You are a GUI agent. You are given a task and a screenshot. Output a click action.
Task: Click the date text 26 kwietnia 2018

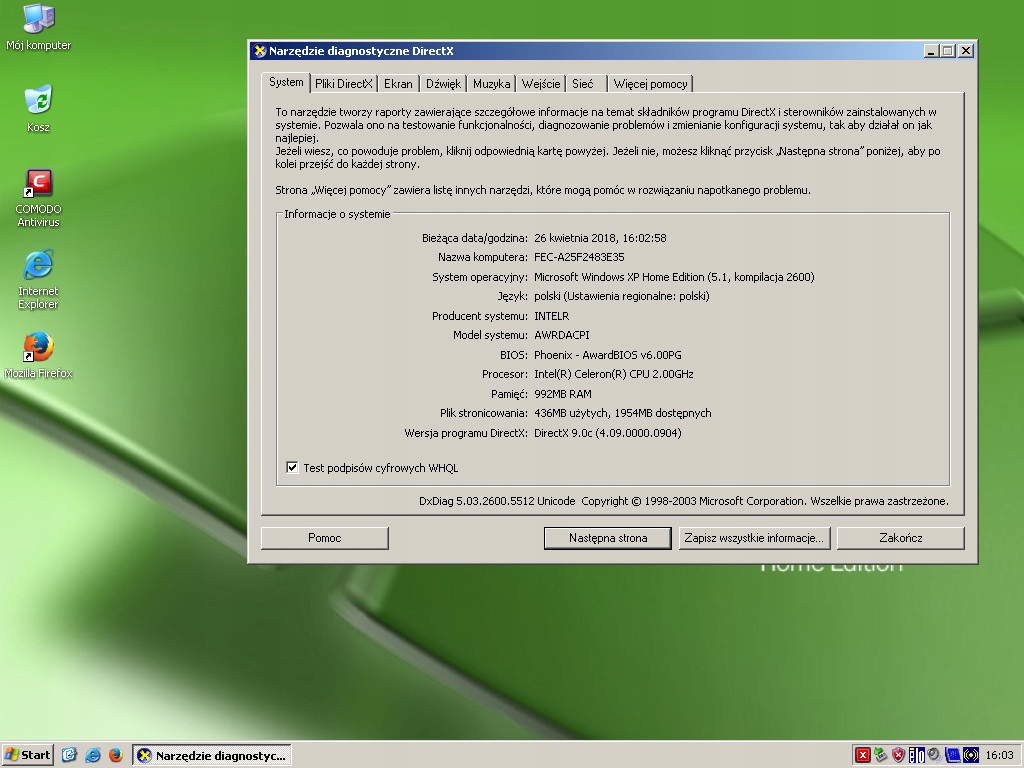click(x=574, y=238)
